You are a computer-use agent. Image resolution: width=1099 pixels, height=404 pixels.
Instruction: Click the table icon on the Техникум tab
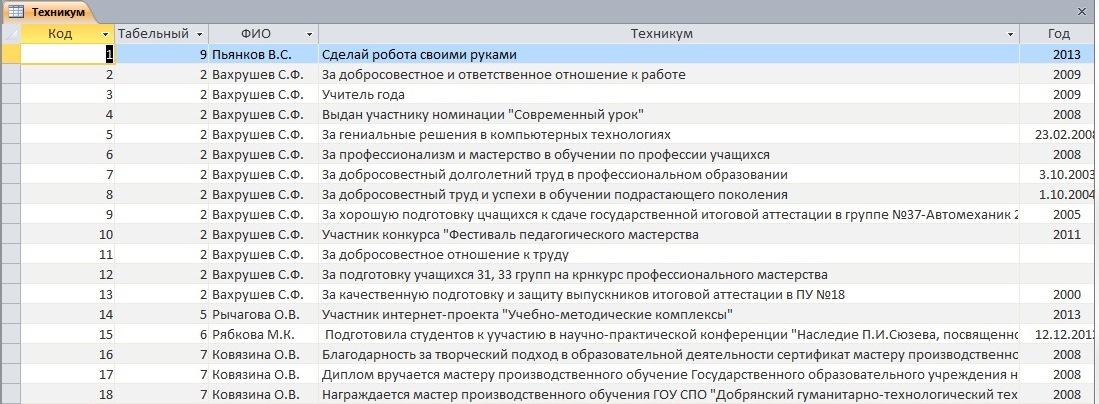pos(15,11)
